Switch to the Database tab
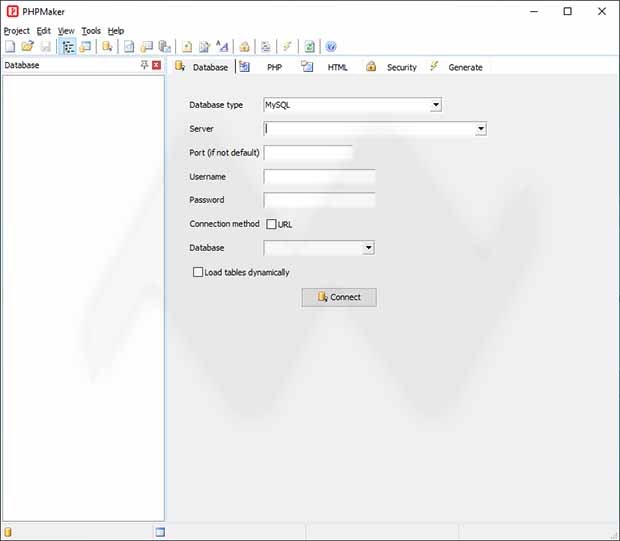Viewport: 620px width, 541px height. coord(202,67)
